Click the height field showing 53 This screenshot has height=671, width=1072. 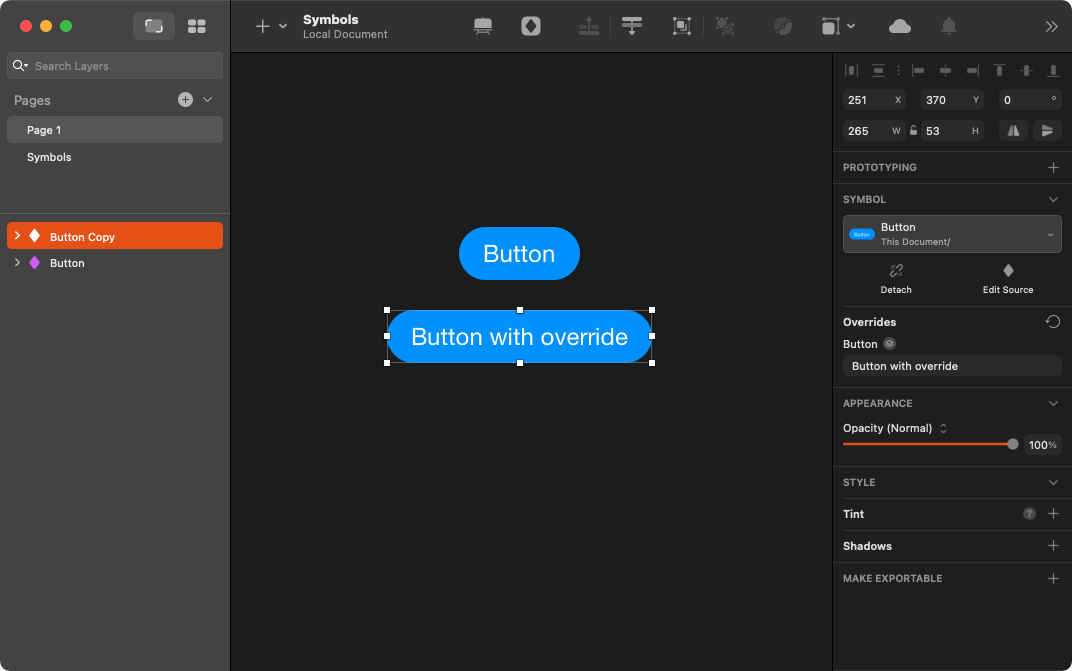click(x=952, y=131)
